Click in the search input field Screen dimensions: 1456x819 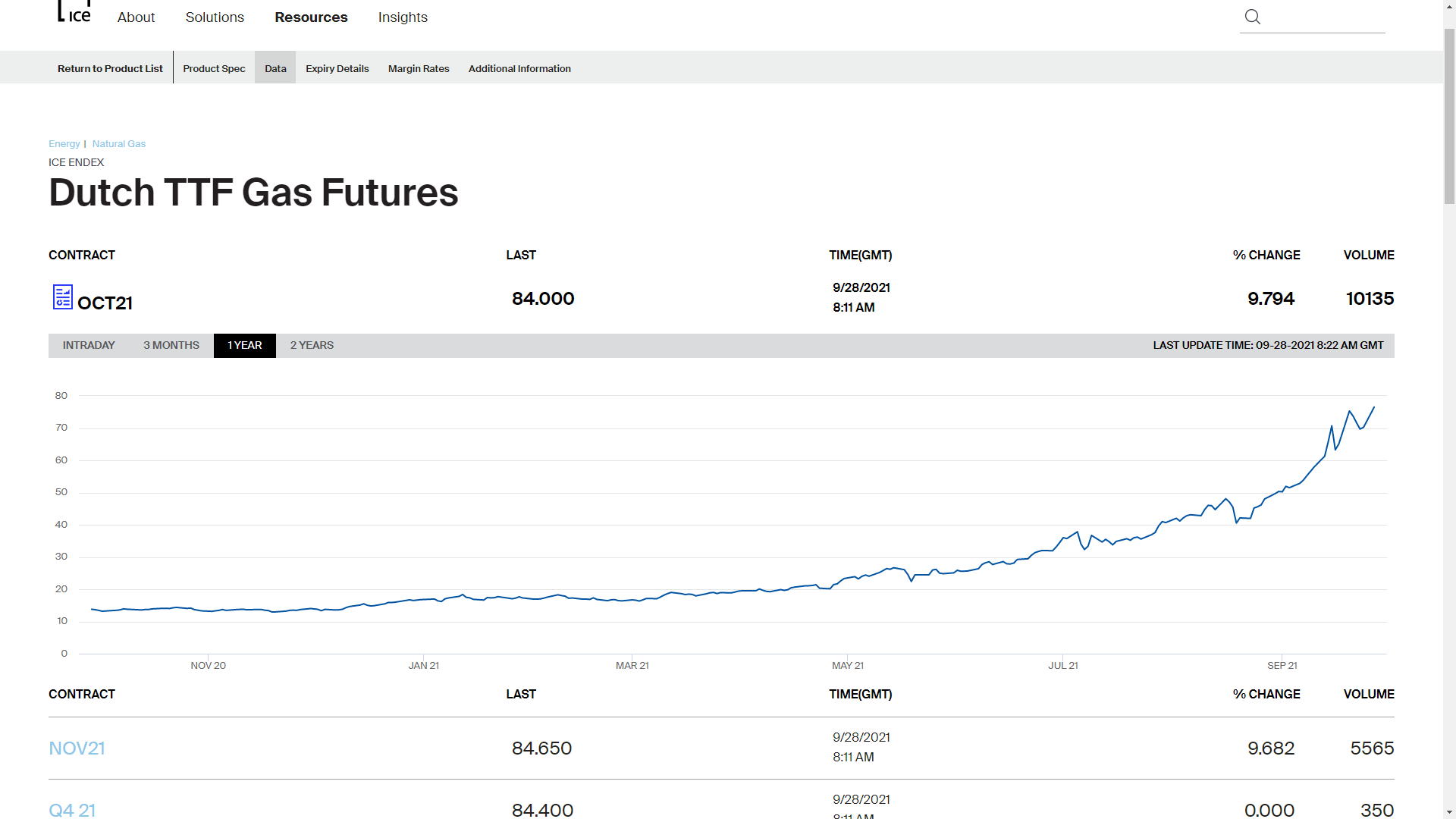pos(1323,17)
